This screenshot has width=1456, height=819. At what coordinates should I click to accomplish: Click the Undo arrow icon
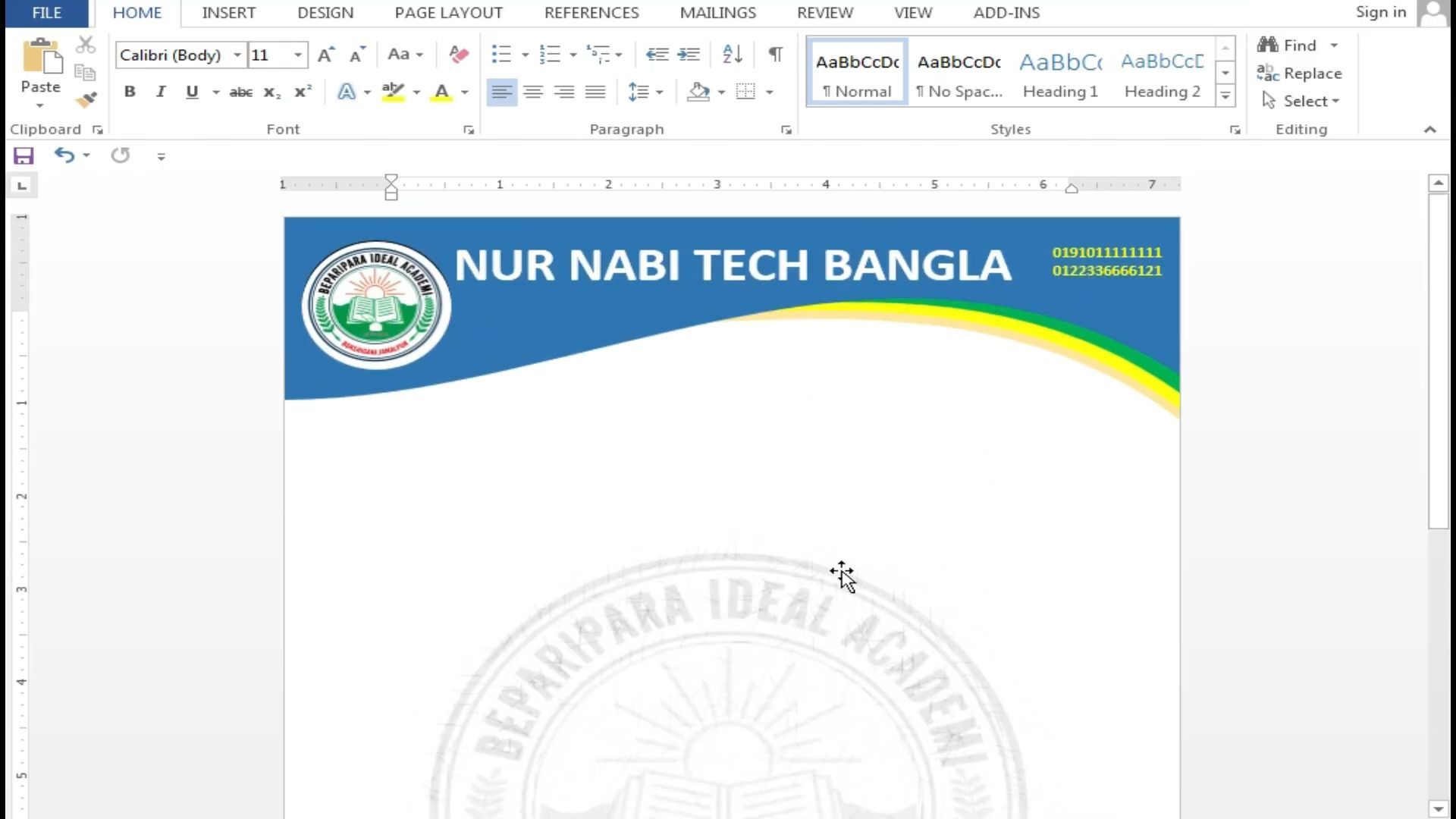click(64, 155)
